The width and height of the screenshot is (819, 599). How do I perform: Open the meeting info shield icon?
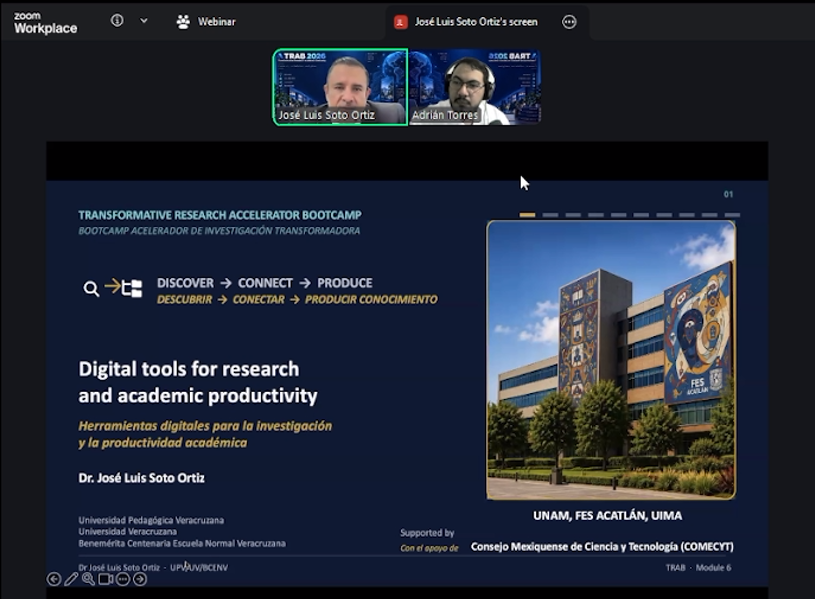(117, 20)
